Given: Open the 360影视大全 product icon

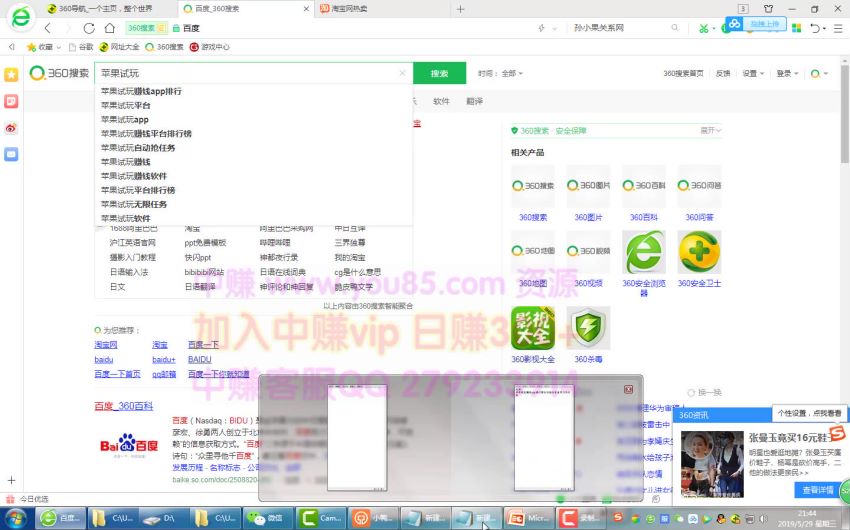Looking at the screenshot, I should tap(533, 328).
